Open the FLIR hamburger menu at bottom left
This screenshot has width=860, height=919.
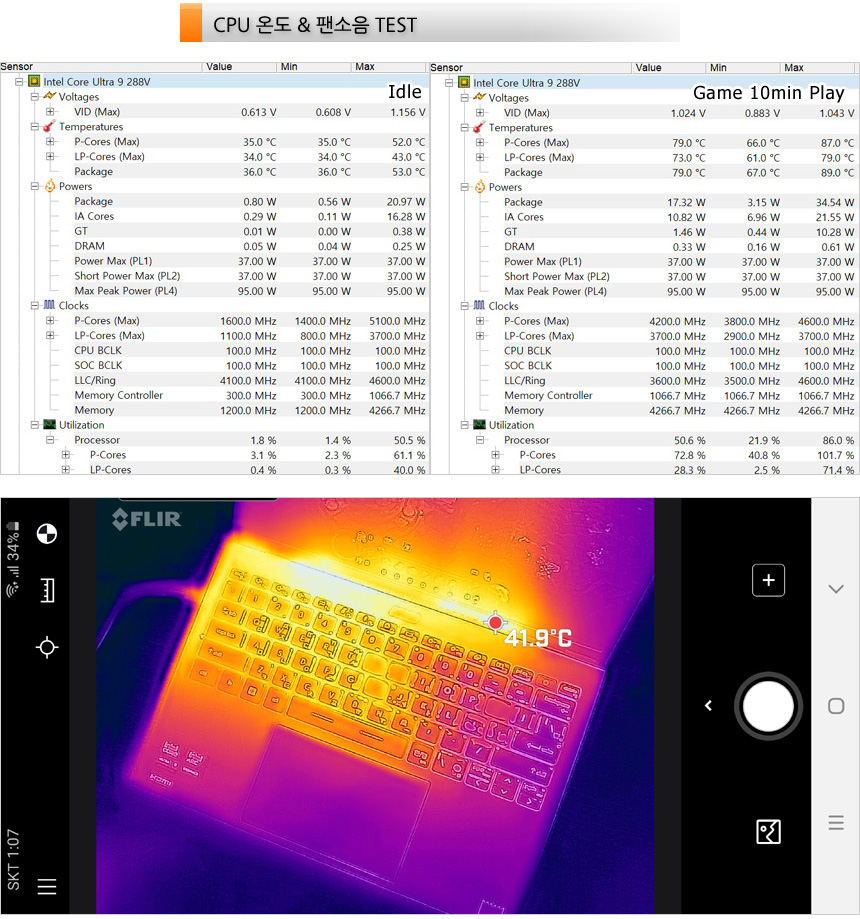(46, 886)
